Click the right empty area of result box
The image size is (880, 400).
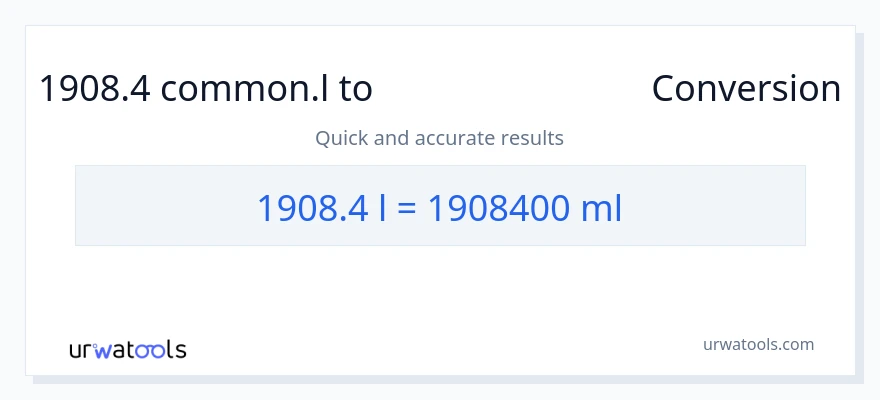[x=720, y=206]
